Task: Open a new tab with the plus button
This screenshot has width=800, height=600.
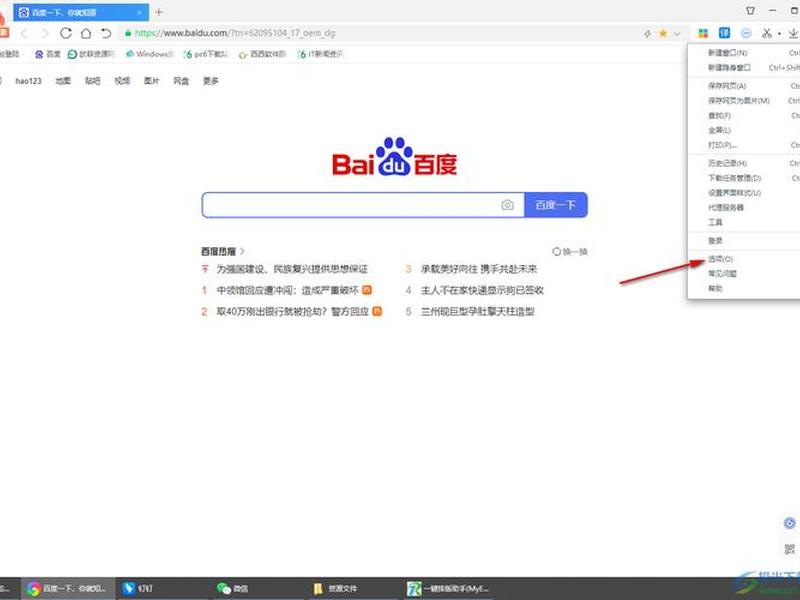Action: point(159,12)
